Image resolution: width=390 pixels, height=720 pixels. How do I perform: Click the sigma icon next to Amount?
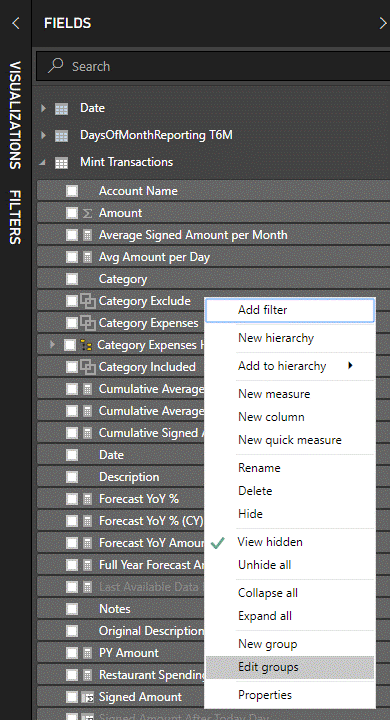(87, 213)
